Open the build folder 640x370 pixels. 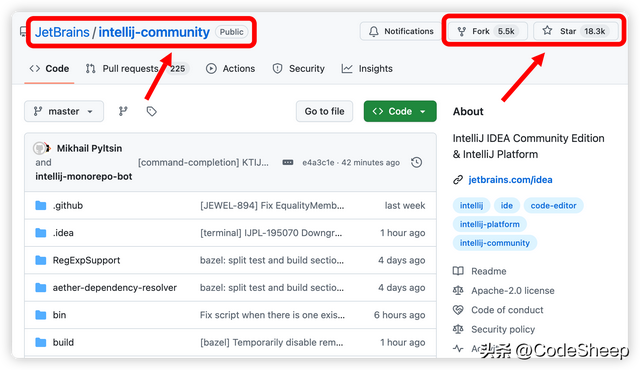tap(63, 342)
